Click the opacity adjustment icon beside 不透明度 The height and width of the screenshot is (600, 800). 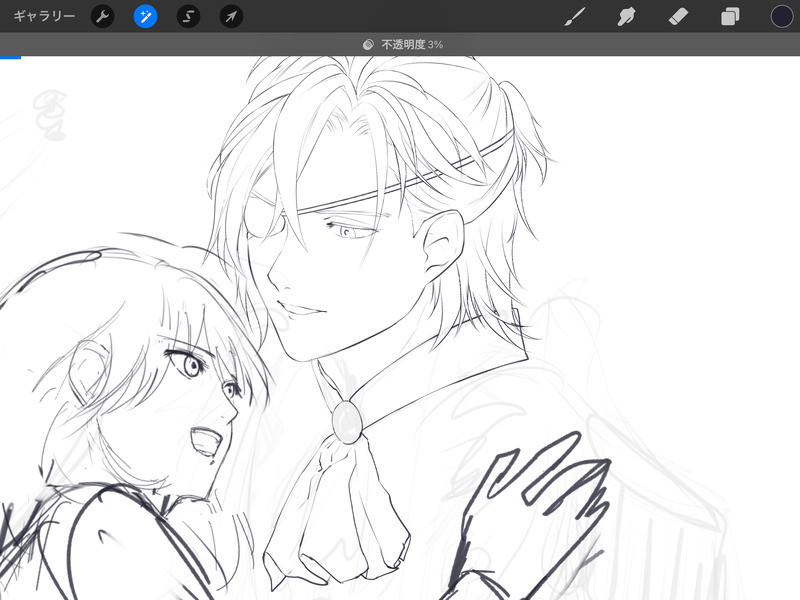368,45
